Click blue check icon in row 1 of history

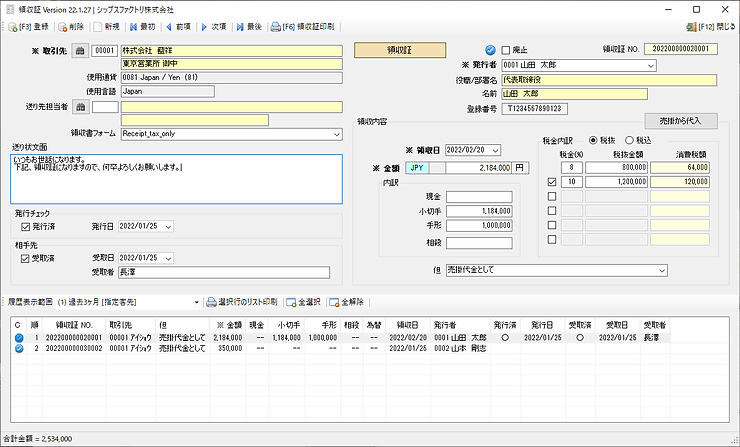click(x=19, y=337)
